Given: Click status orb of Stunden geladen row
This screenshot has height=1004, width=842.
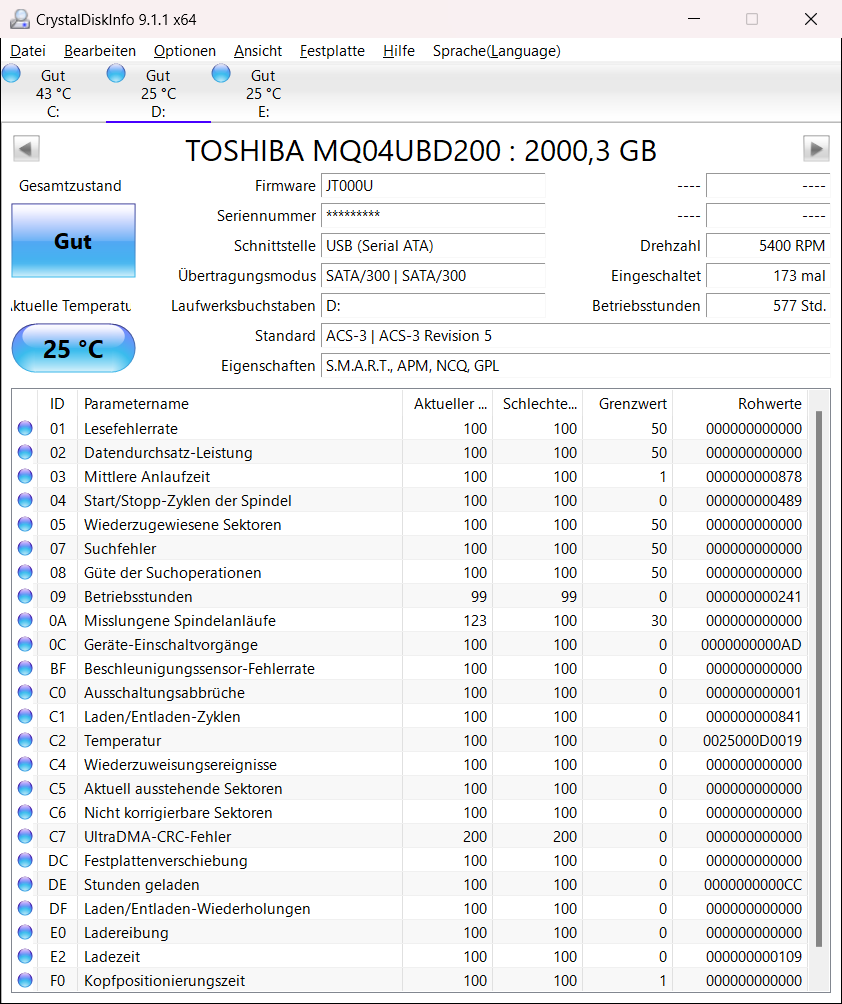Looking at the screenshot, I should pyautogui.click(x=25, y=884).
